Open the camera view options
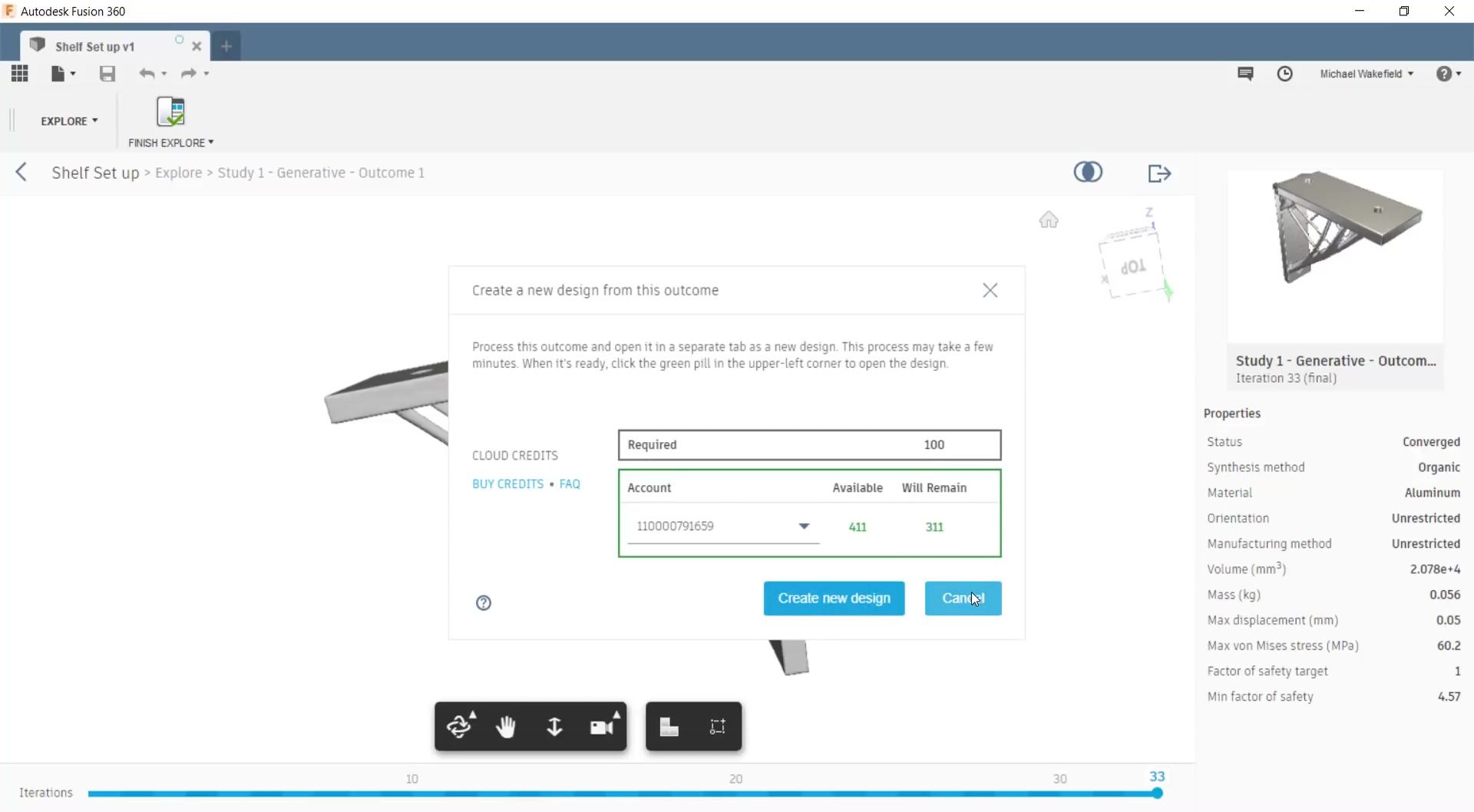The image size is (1474, 812). coord(603,726)
